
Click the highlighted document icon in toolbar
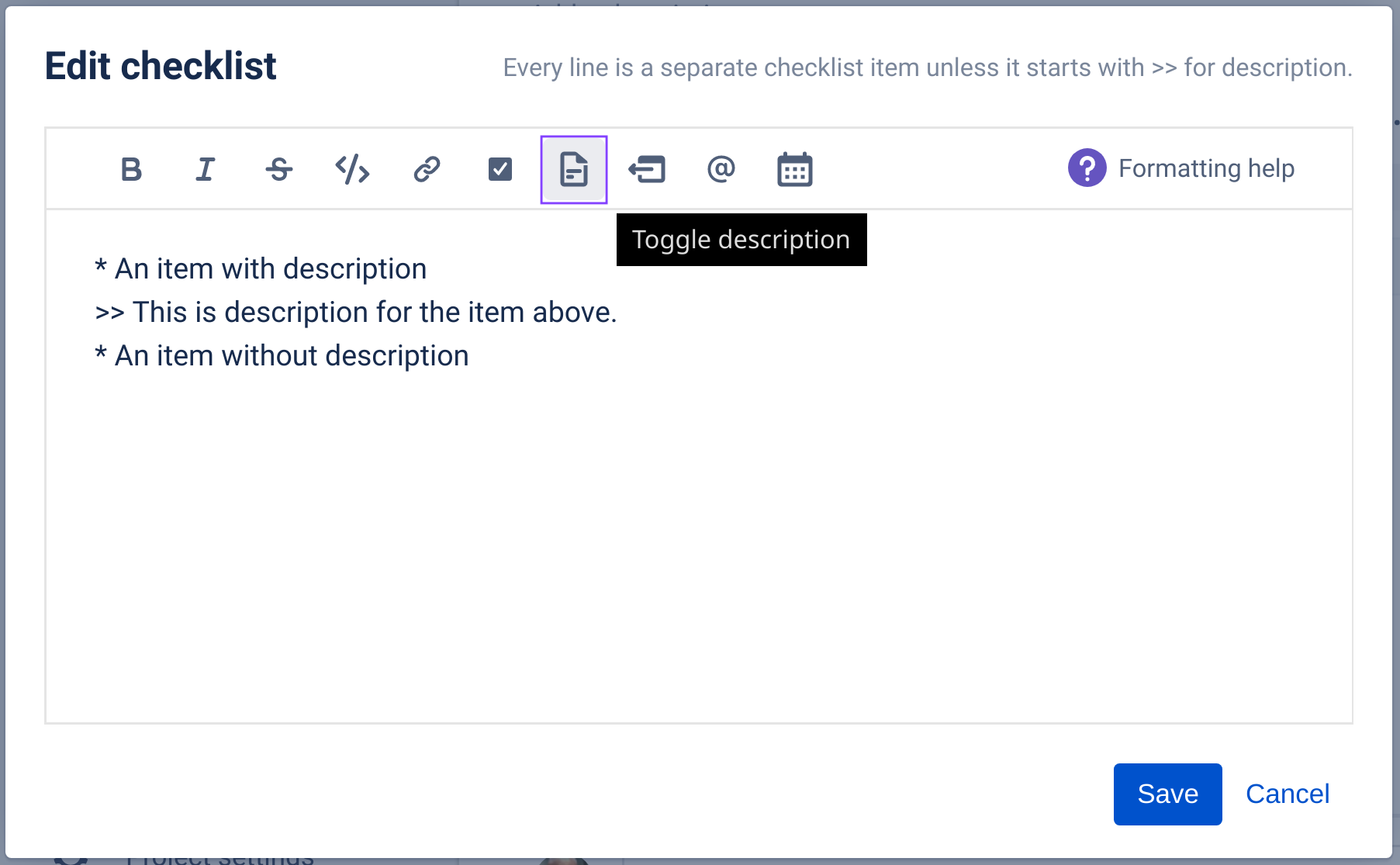coord(573,169)
